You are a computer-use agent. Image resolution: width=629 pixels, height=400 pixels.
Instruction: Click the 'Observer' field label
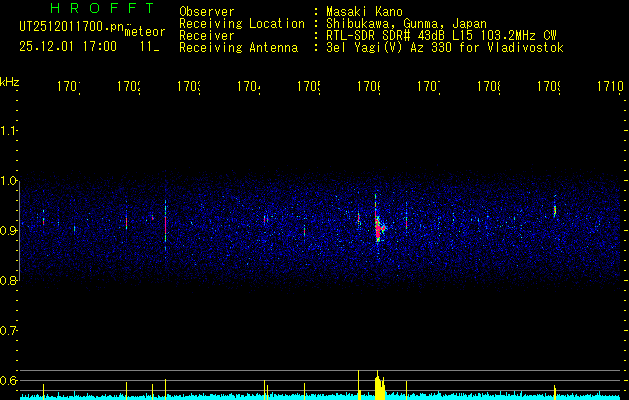[207, 12]
